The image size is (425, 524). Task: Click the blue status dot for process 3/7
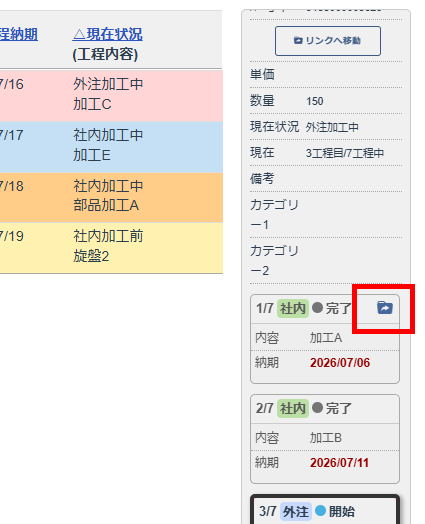pyautogui.click(x=320, y=510)
